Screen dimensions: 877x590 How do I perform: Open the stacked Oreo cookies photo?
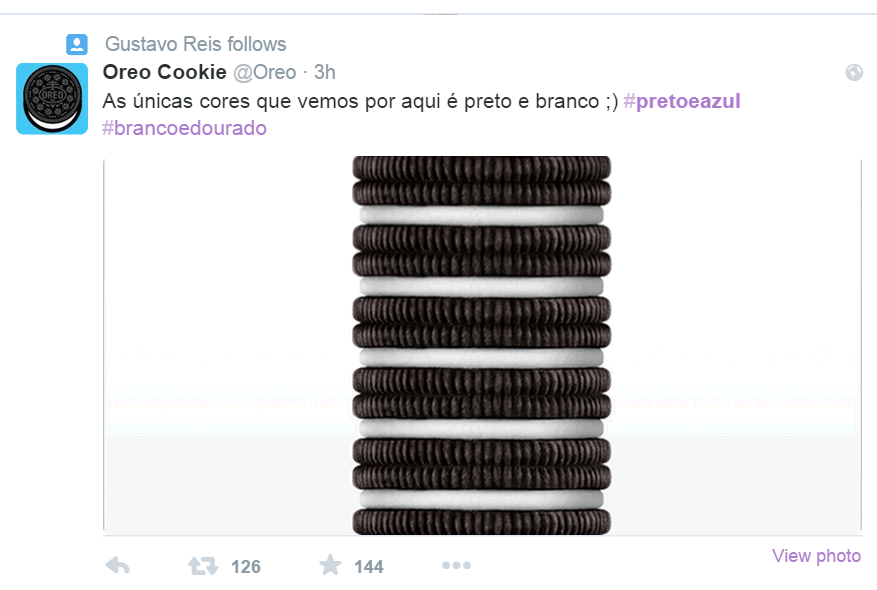(x=482, y=345)
